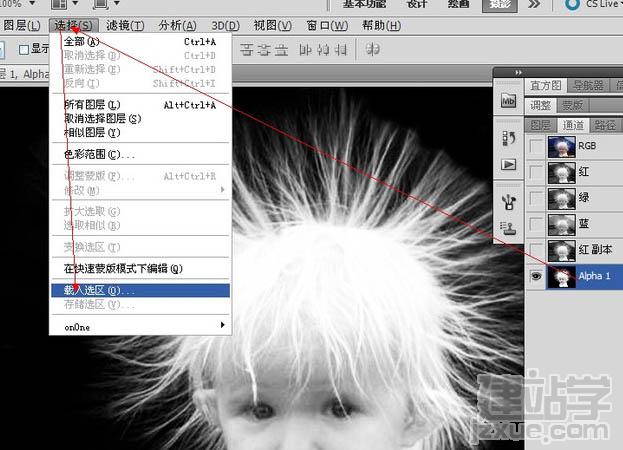The image size is (623, 450).
Task: Select the Alpha 1 channel thumbnail
Action: (x=561, y=277)
